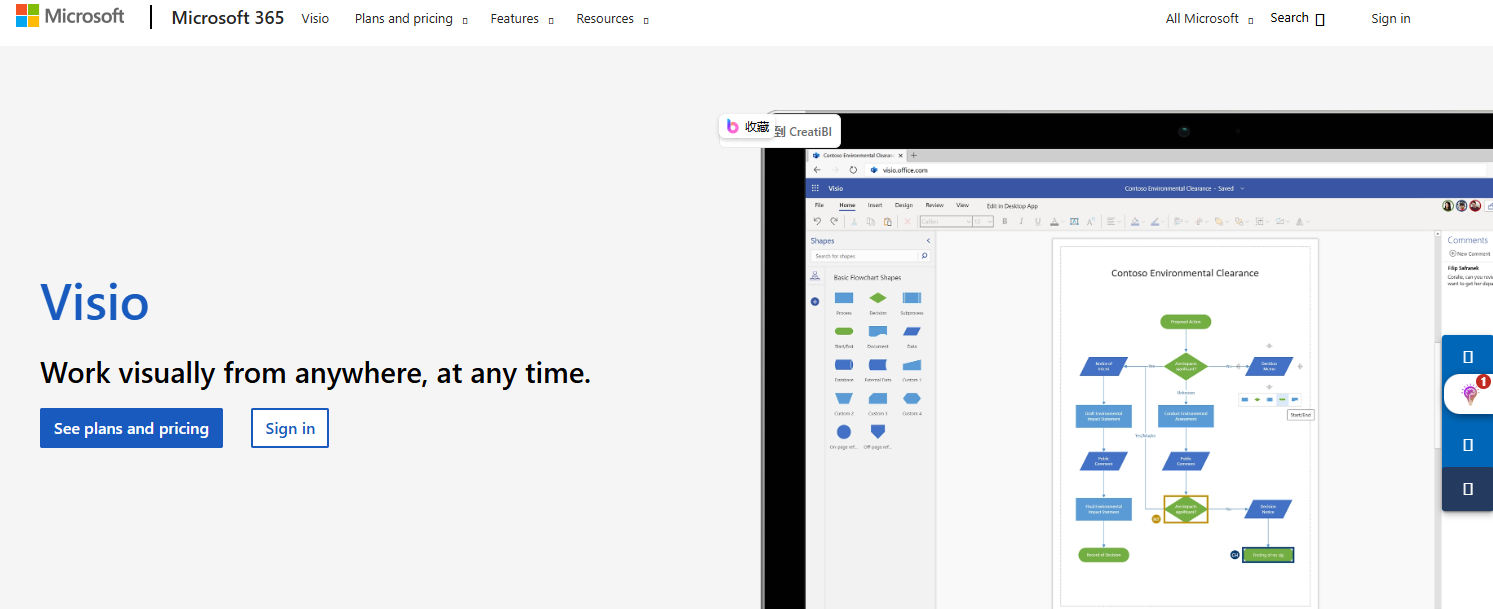Click the Paste icon in Visio toolbar

(x=888, y=222)
